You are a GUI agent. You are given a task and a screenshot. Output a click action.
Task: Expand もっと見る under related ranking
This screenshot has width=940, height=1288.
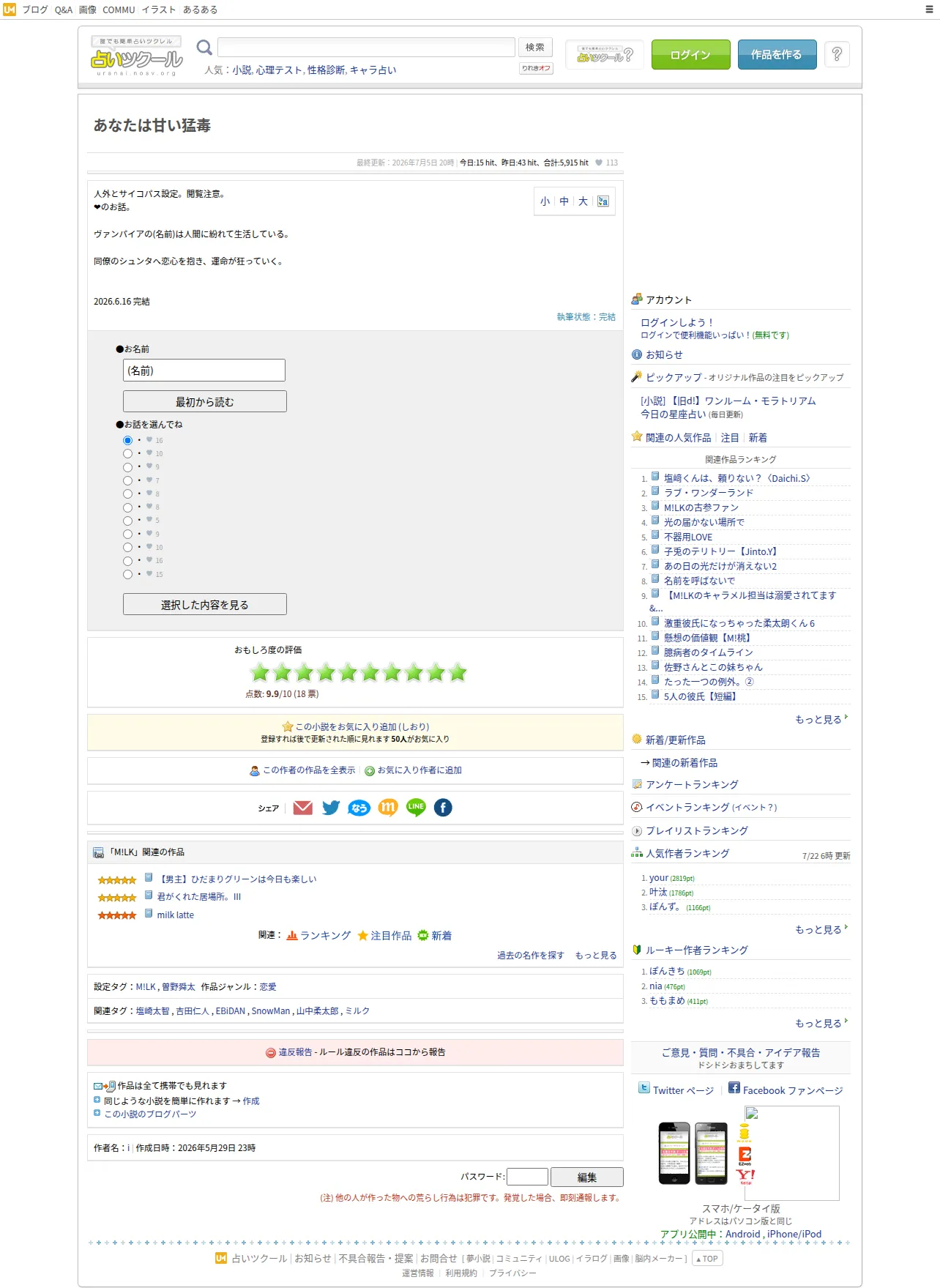(x=821, y=719)
